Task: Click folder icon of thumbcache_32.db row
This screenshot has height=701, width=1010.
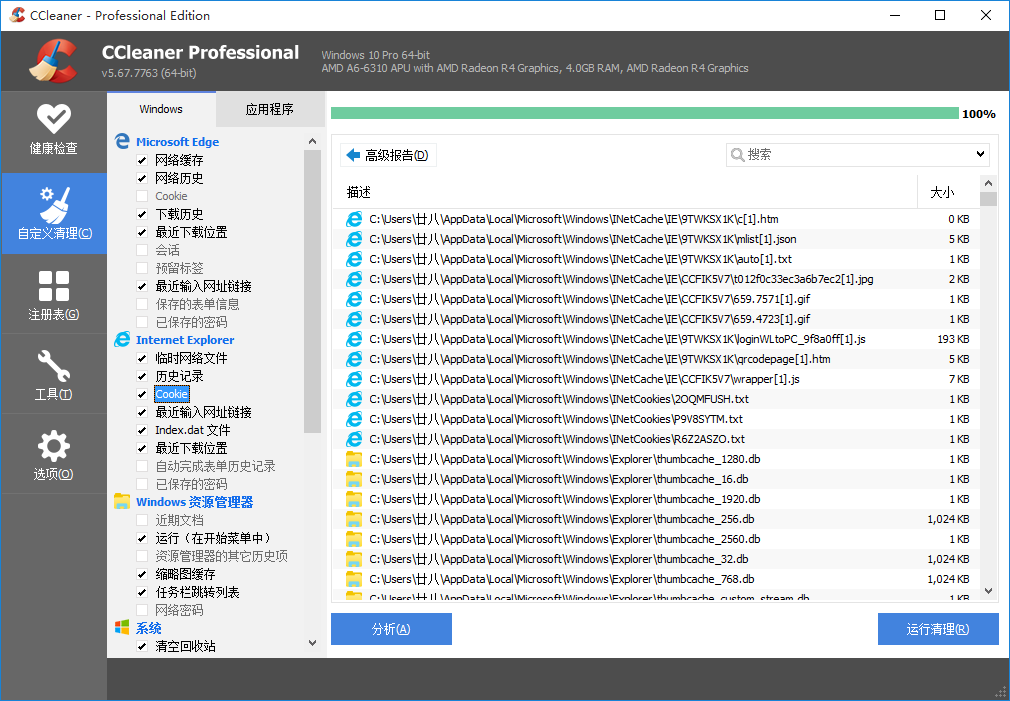Action: pyautogui.click(x=354, y=559)
